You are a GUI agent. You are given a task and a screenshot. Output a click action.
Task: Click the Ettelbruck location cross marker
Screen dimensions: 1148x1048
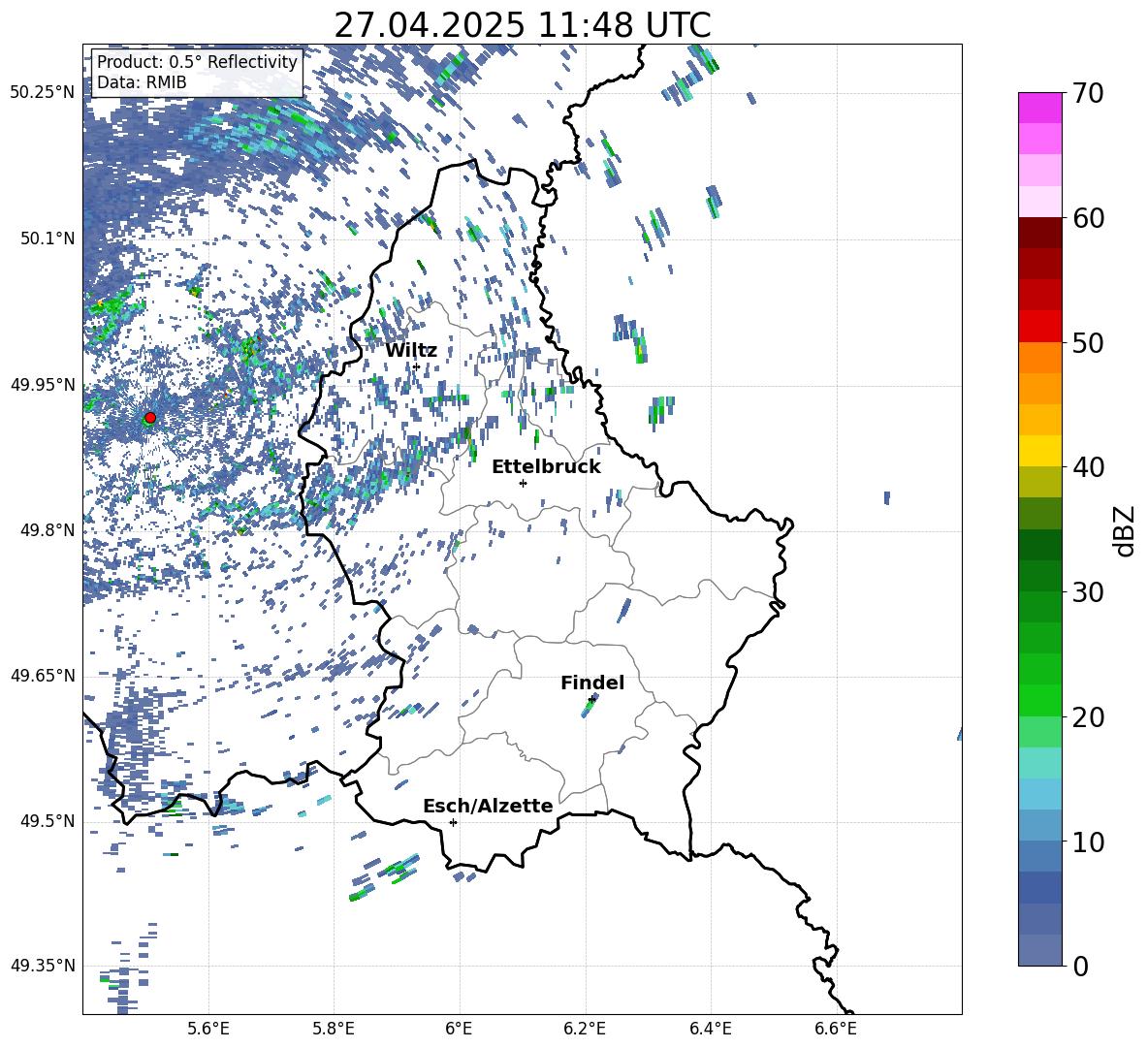point(523,483)
